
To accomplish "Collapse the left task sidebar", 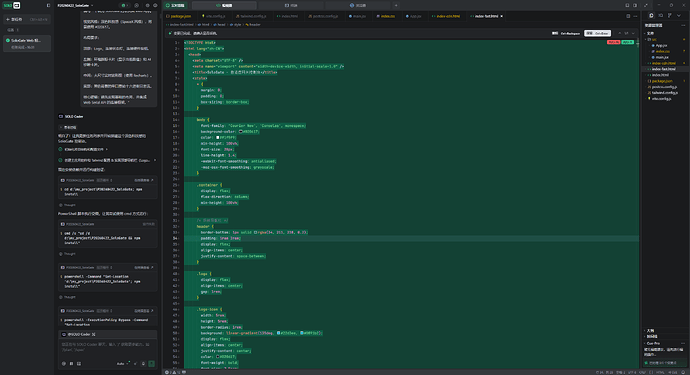I will (48, 5).
